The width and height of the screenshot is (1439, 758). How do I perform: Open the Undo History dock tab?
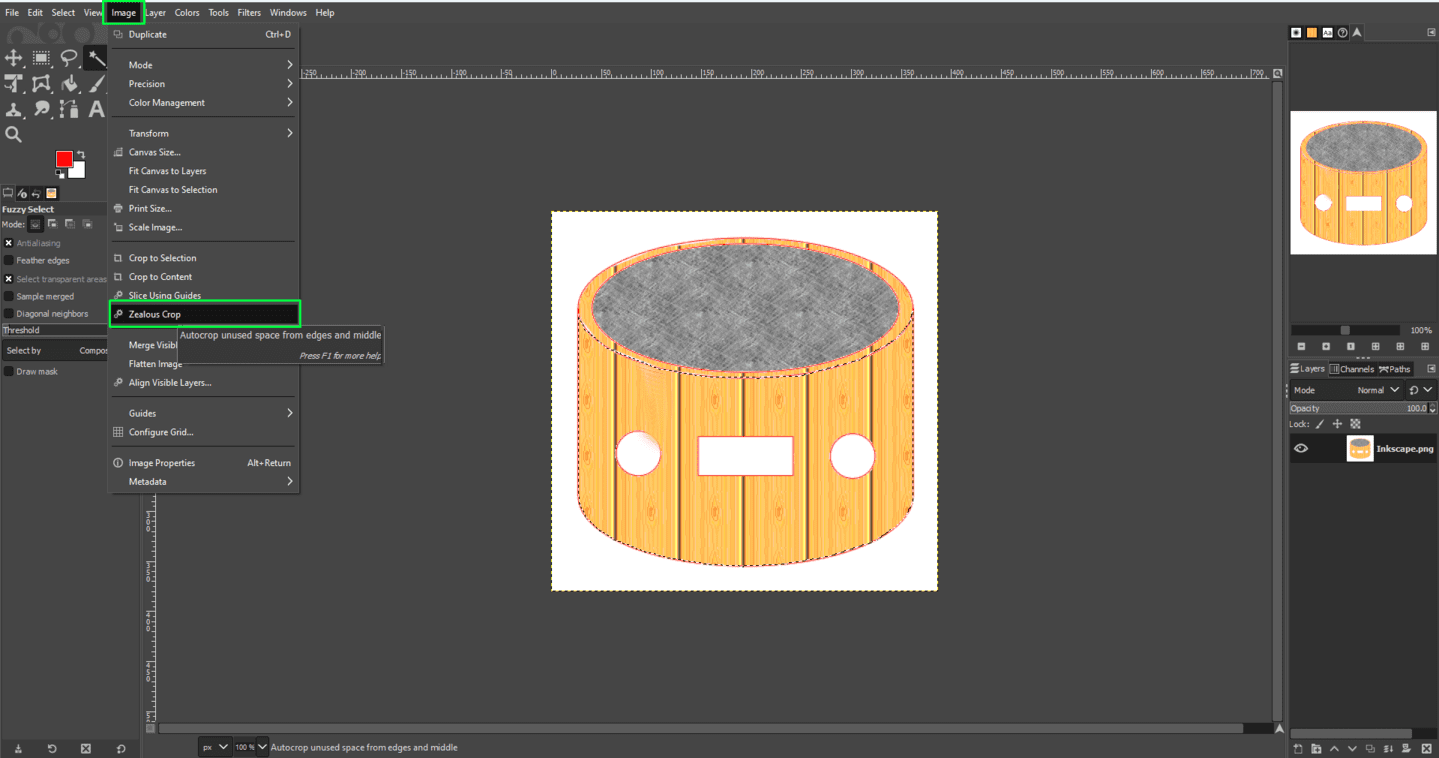point(36,193)
